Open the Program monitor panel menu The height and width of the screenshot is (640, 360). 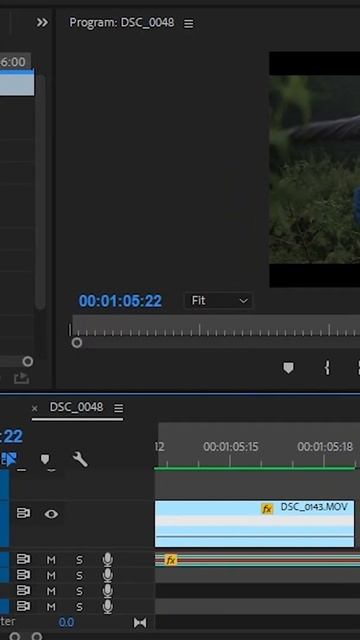tap(188, 24)
